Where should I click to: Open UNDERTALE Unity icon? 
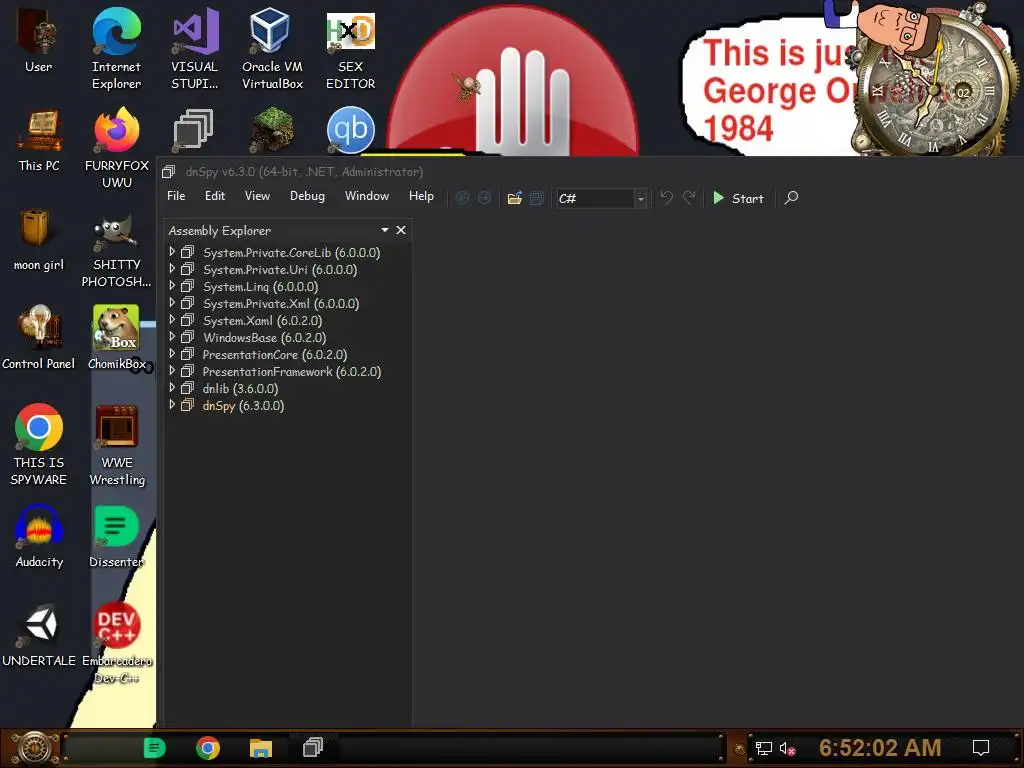click(39, 635)
